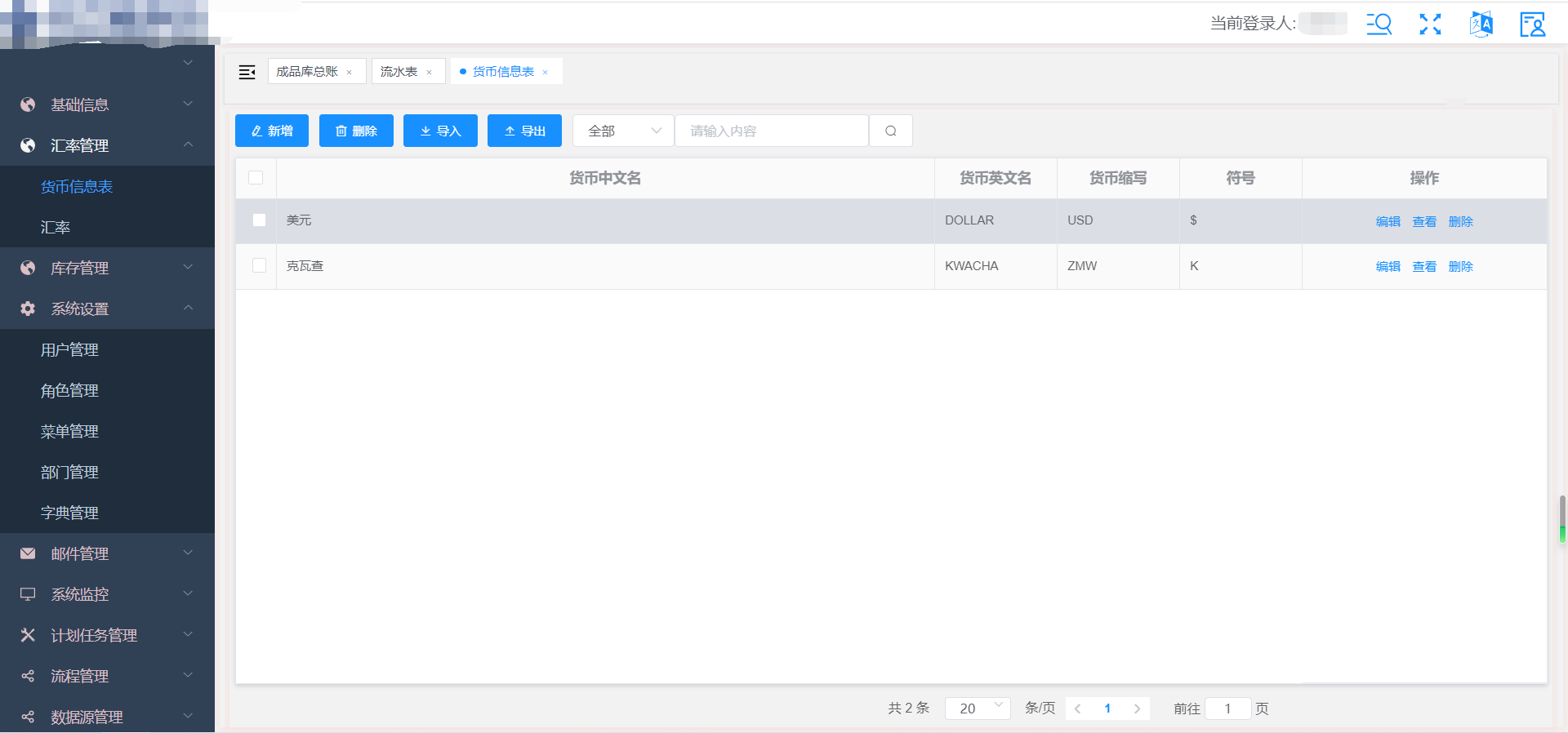Click the 删除 toolbar button
This screenshot has width=1568, height=733.
point(356,131)
